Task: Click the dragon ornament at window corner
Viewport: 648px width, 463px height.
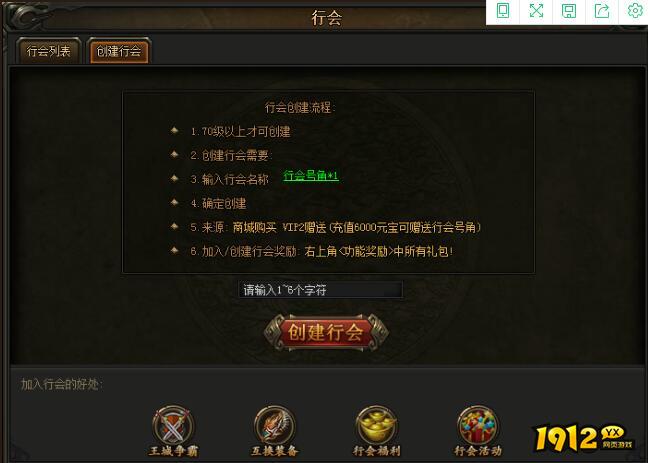Action: (26, 17)
